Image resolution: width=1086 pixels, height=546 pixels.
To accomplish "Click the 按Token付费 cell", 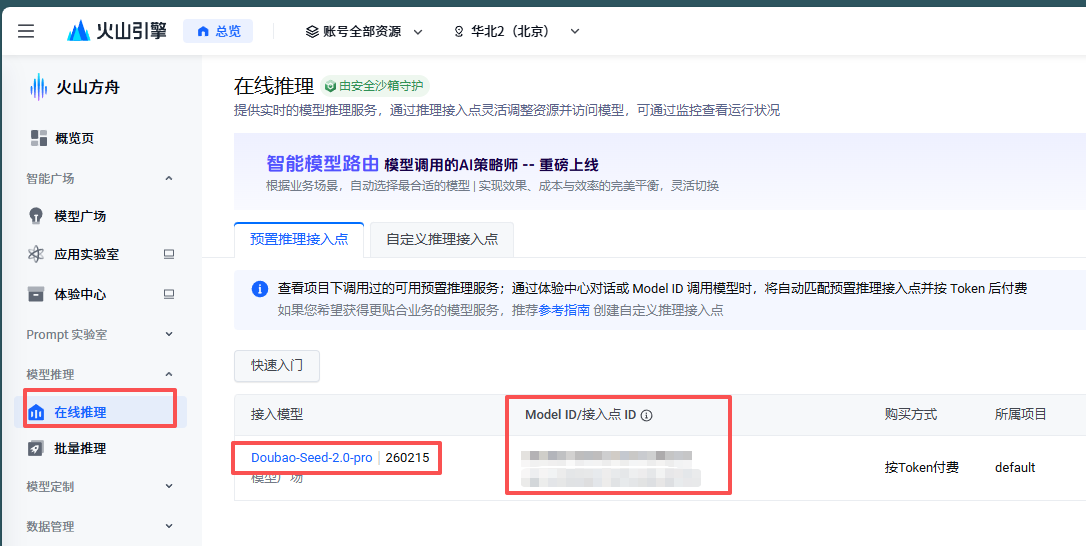I will click(x=921, y=468).
